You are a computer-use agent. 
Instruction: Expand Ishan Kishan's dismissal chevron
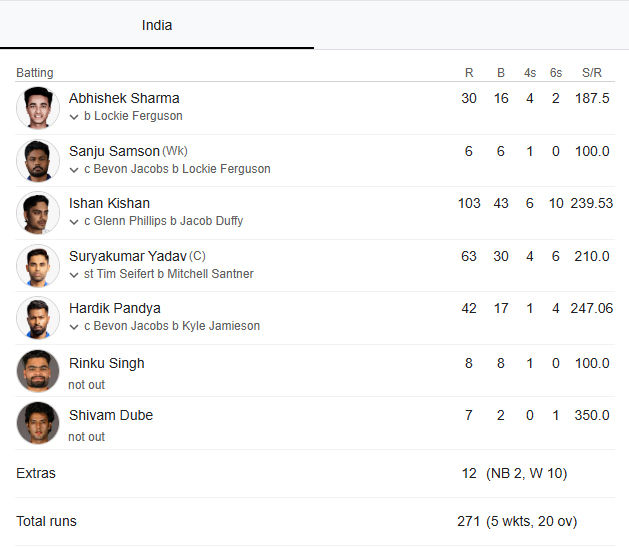[74, 221]
